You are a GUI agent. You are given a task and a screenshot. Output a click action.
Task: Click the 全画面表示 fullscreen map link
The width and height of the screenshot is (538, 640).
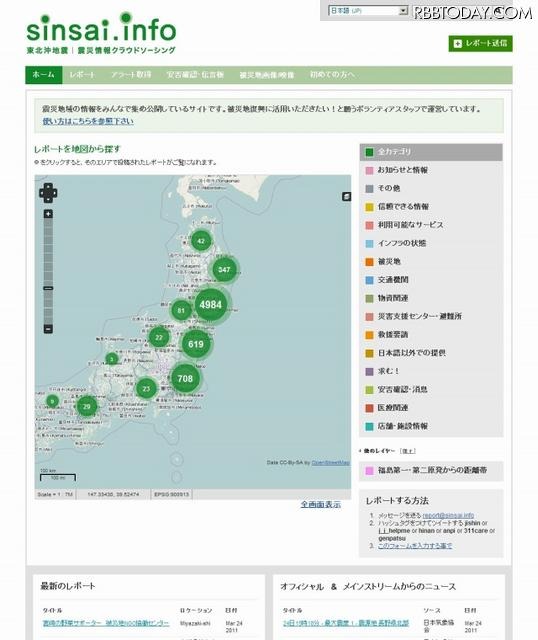coord(321,504)
